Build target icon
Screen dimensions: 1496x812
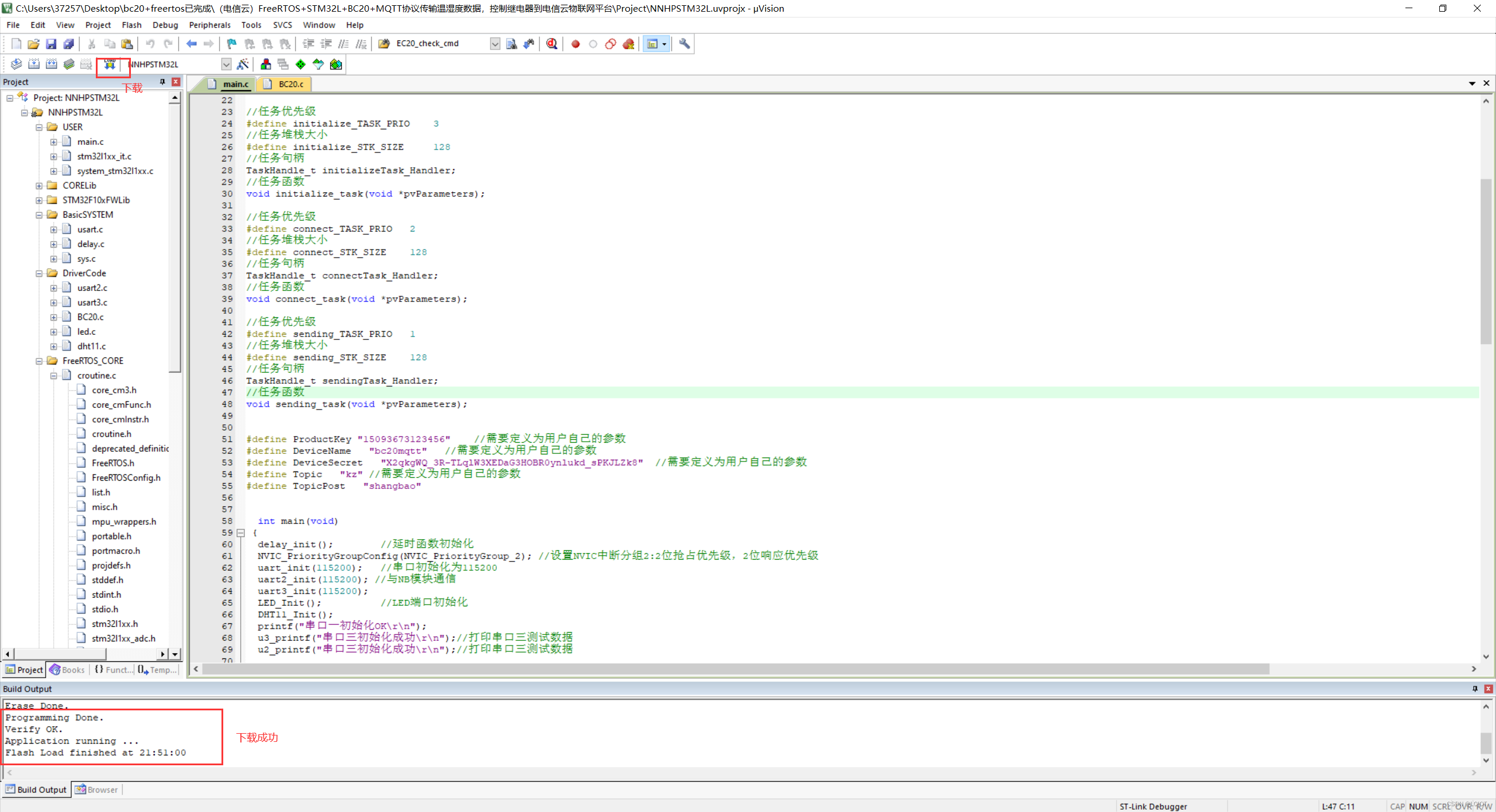34,64
